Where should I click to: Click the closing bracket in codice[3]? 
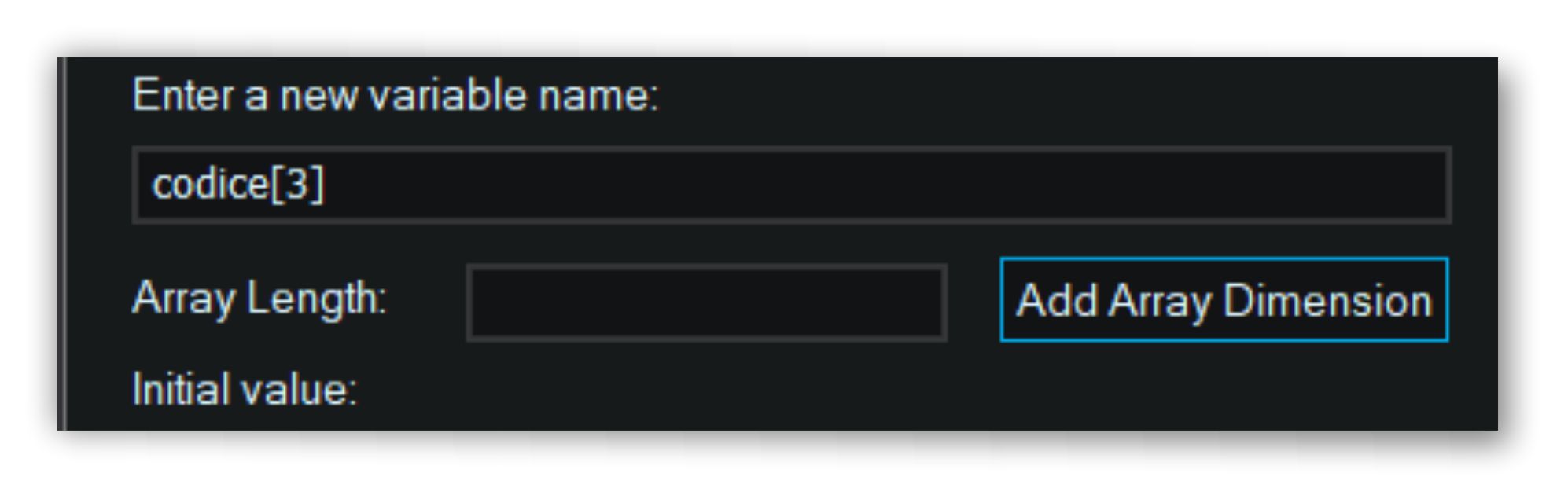(x=316, y=185)
